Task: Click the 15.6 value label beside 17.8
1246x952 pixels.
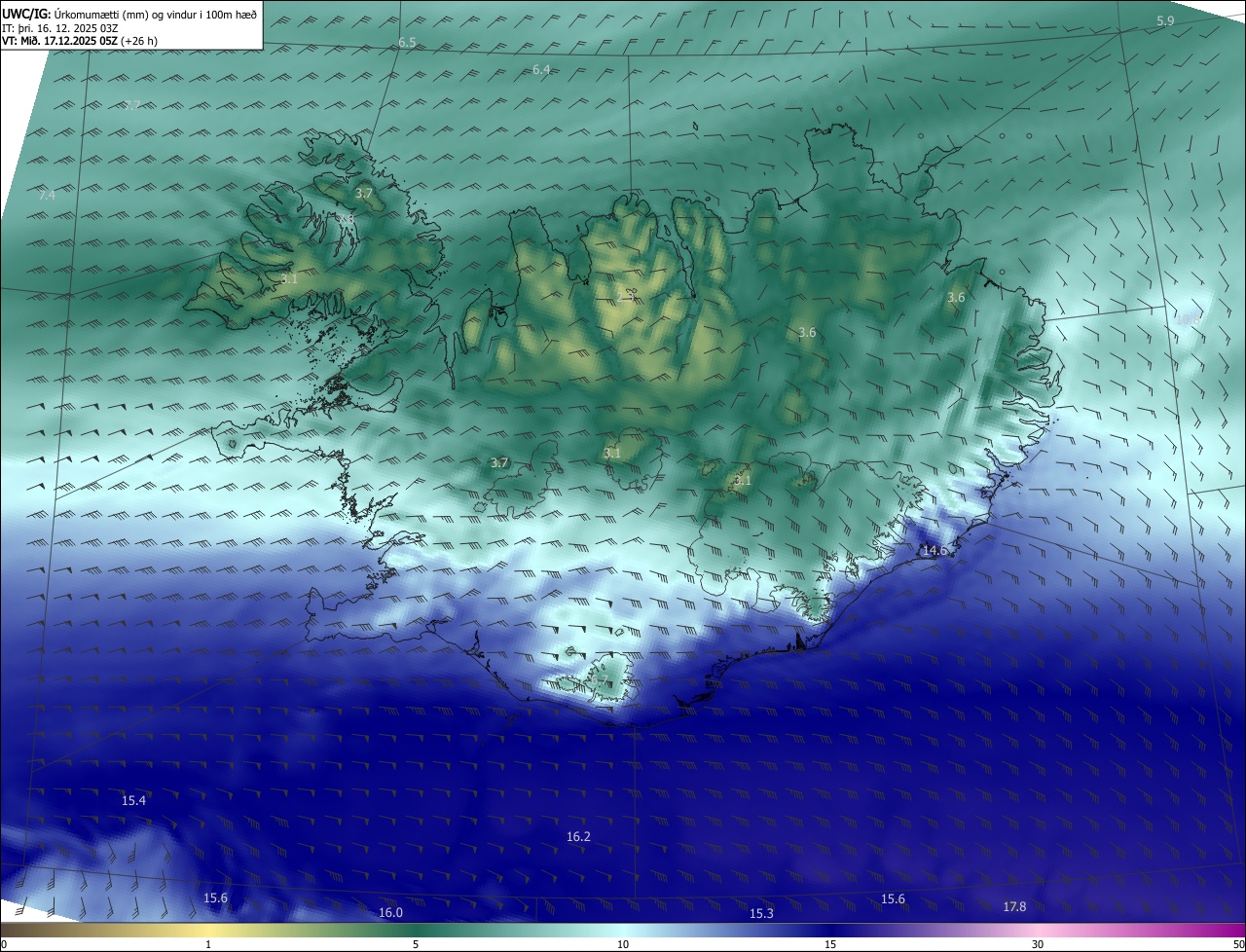Action: 893,898
